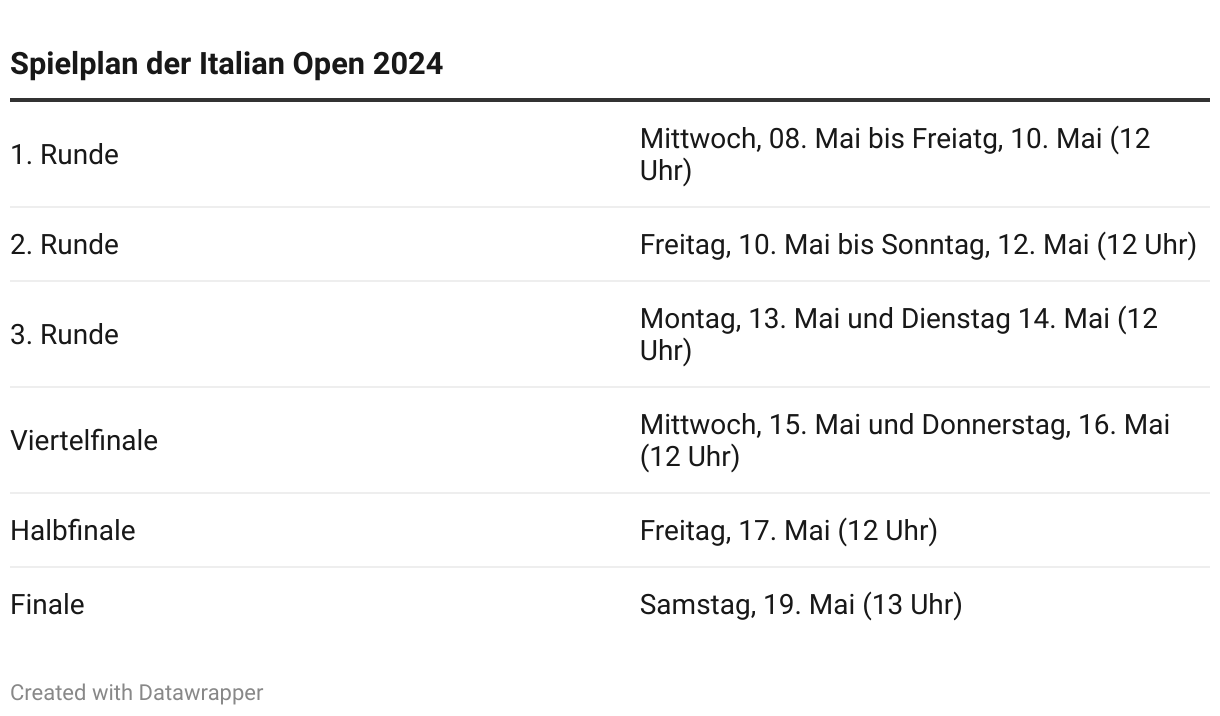The height and width of the screenshot is (716, 1220).
Task: Select the Finale row label
Action: tap(47, 605)
